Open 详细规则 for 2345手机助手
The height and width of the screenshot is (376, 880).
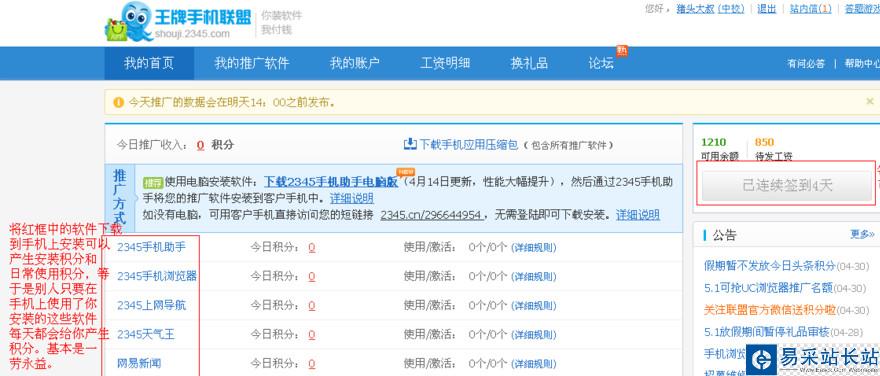[534, 247]
